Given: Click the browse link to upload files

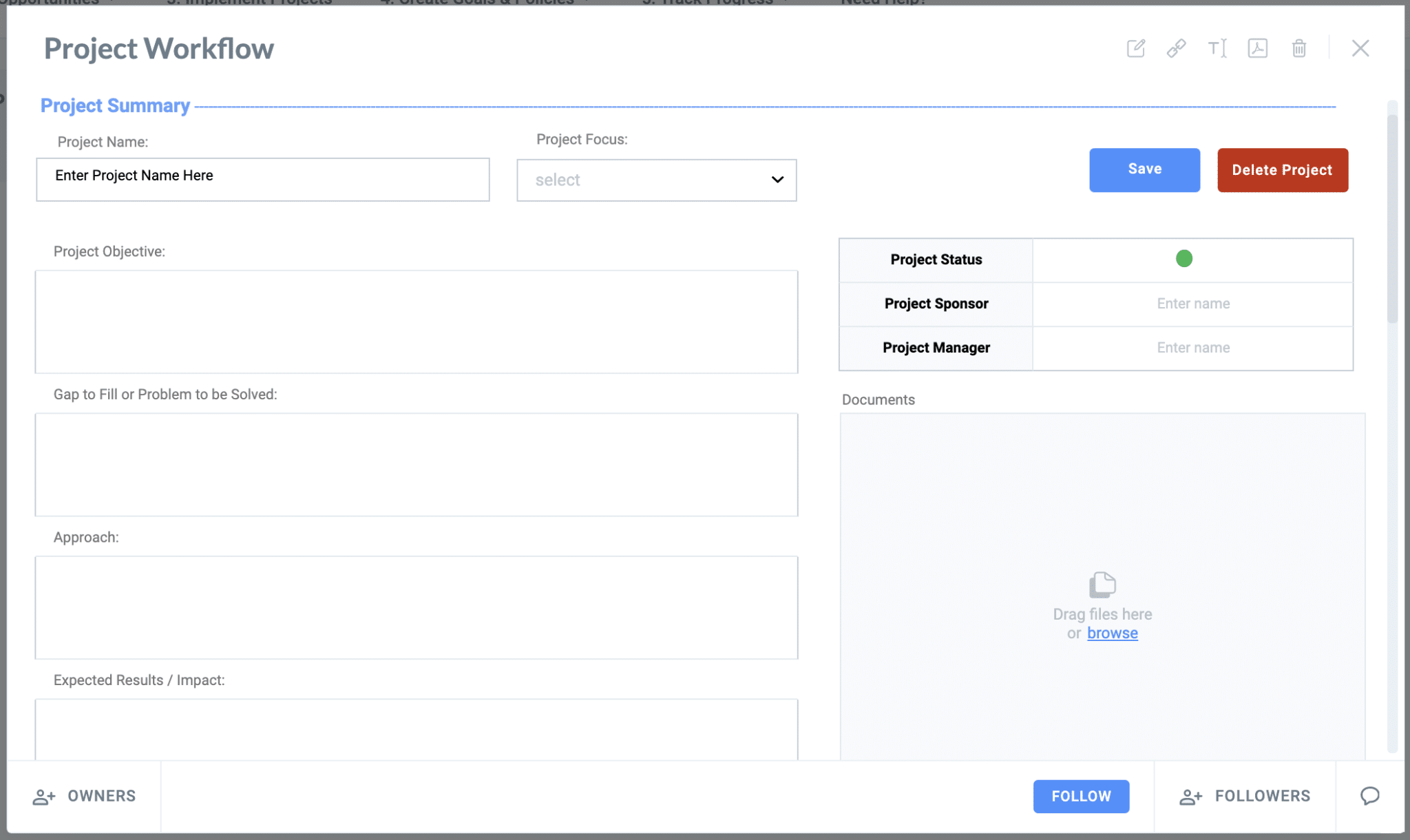Looking at the screenshot, I should (x=1112, y=633).
